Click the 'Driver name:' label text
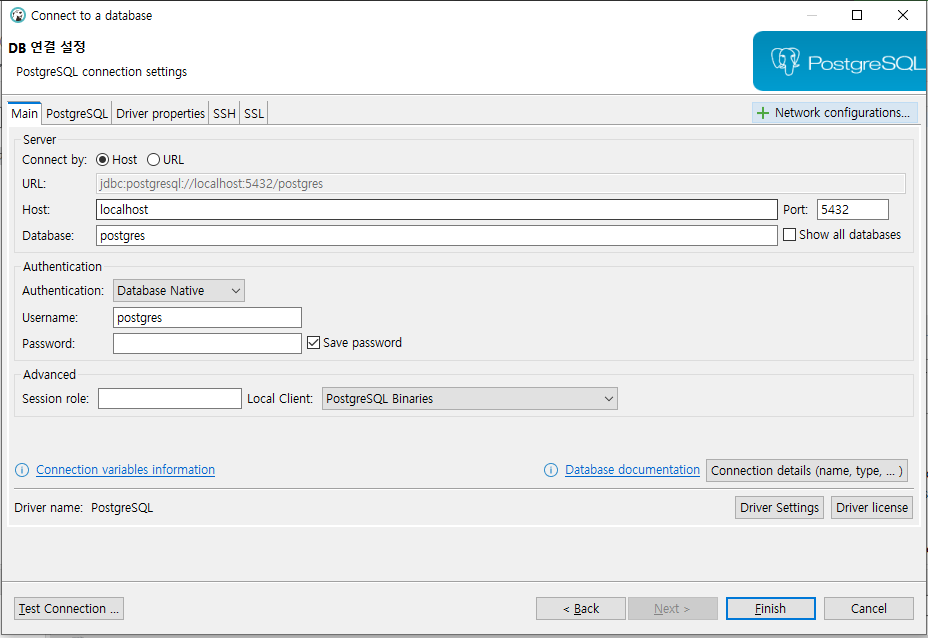The height and width of the screenshot is (638, 928). 49,508
